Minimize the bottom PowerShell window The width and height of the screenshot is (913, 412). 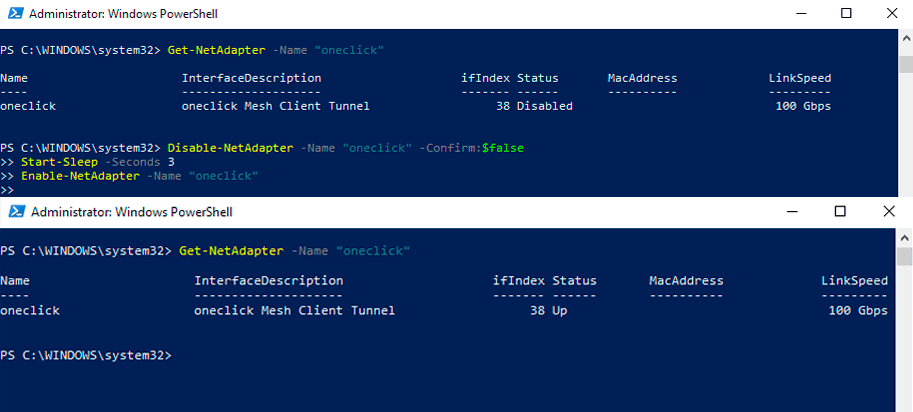[x=793, y=212]
